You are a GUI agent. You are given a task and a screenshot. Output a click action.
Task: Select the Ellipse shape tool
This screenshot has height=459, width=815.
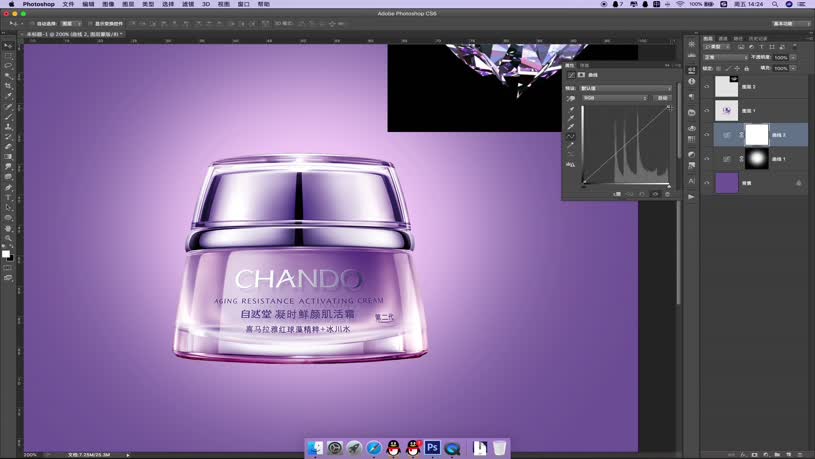[8, 218]
